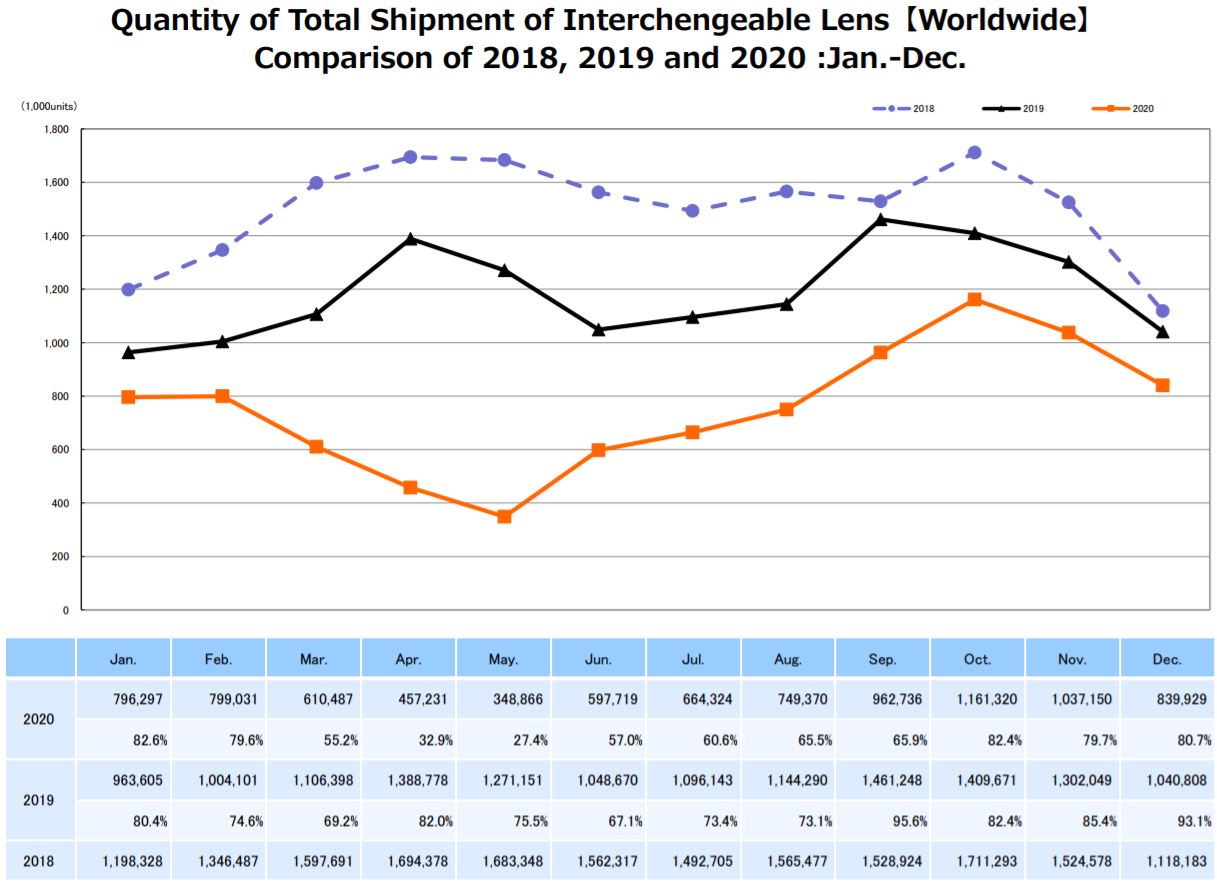Viewport: 1217px width, 882px height.
Task: Click the 2020 December square data point
Action: [x=1162, y=385]
